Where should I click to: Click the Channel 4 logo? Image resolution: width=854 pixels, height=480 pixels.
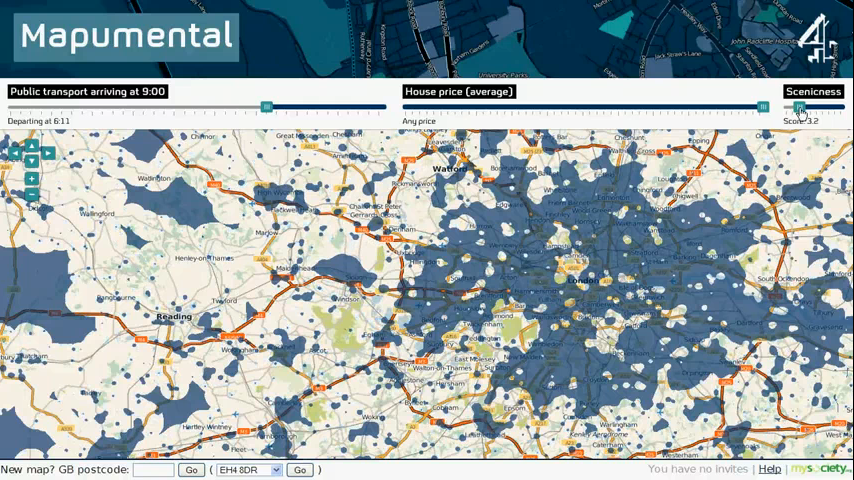click(x=817, y=38)
